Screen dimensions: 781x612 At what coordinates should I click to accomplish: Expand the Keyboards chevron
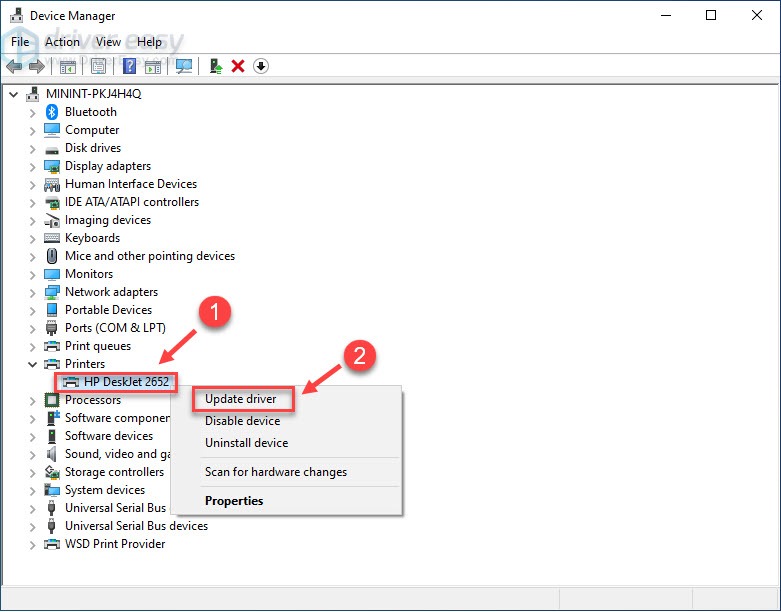tap(32, 239)
